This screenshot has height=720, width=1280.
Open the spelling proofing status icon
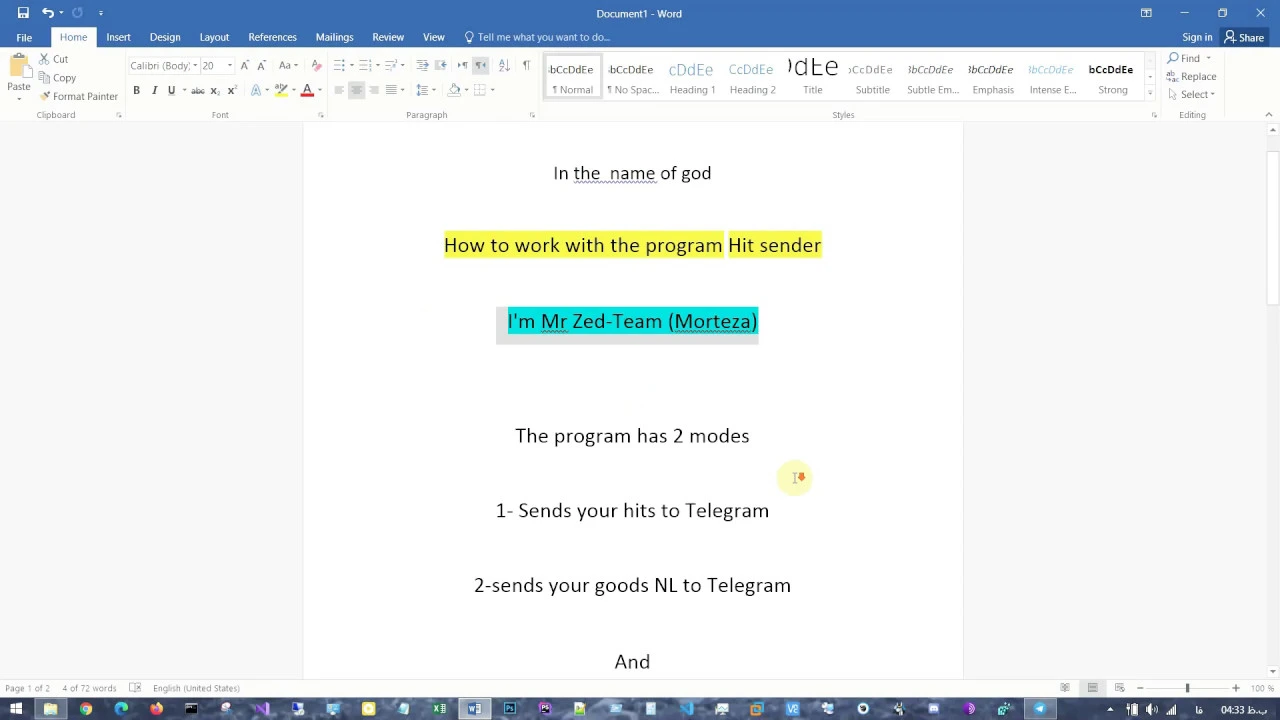coord(135,688)
